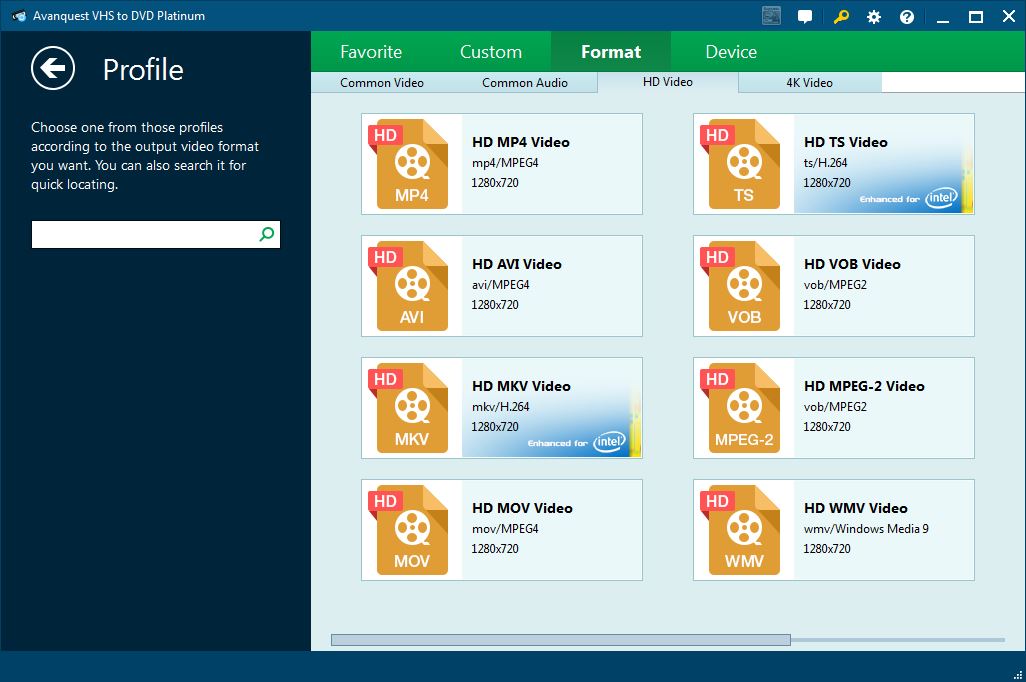This screenshot has height=682, width=1026.
Task: Click the mkv/H.264 codec text
Action: tap(501, 407)
